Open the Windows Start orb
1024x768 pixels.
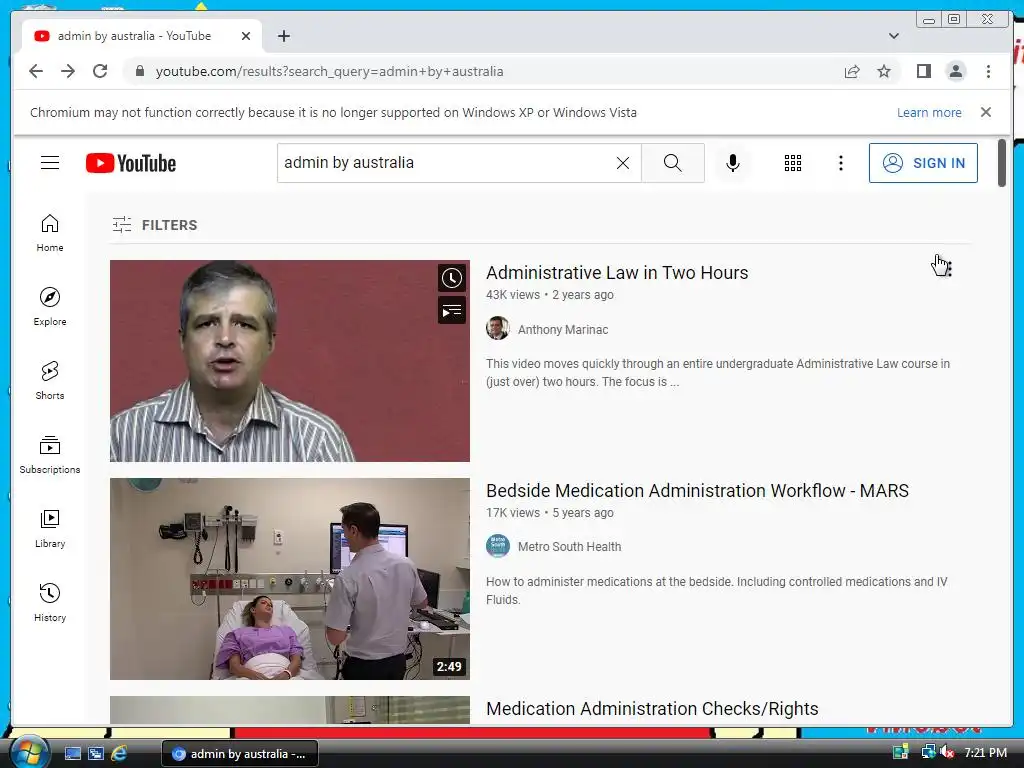29,753
